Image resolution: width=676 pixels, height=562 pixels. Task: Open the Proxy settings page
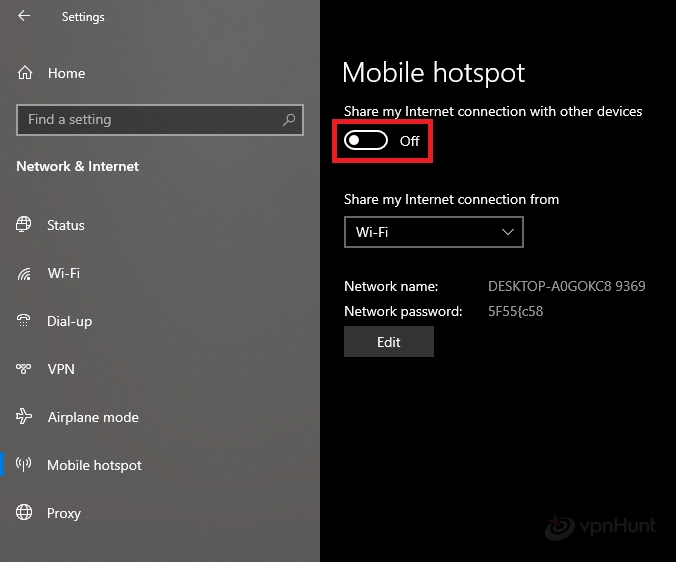point(64,513)
